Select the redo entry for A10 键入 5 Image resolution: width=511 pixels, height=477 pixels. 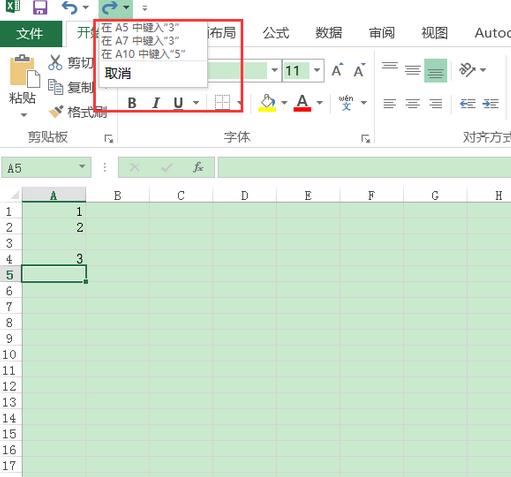[x=143, y=54]
